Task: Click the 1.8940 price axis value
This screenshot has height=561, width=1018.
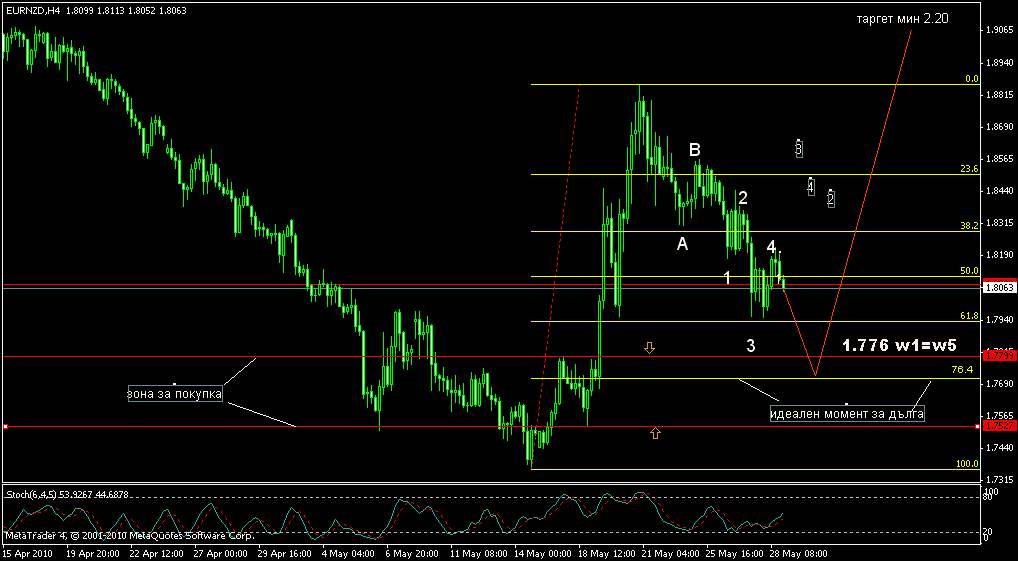Action: 1000,62
